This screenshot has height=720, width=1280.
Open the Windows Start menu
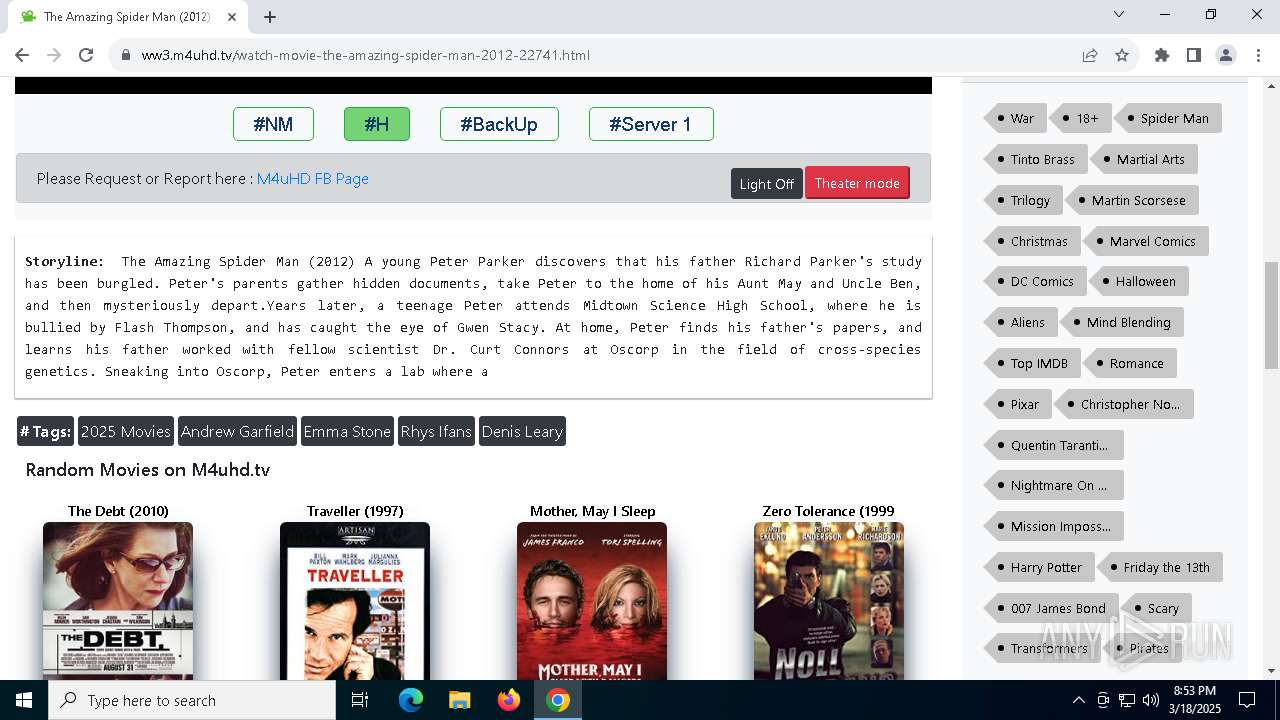pos(24,700)
